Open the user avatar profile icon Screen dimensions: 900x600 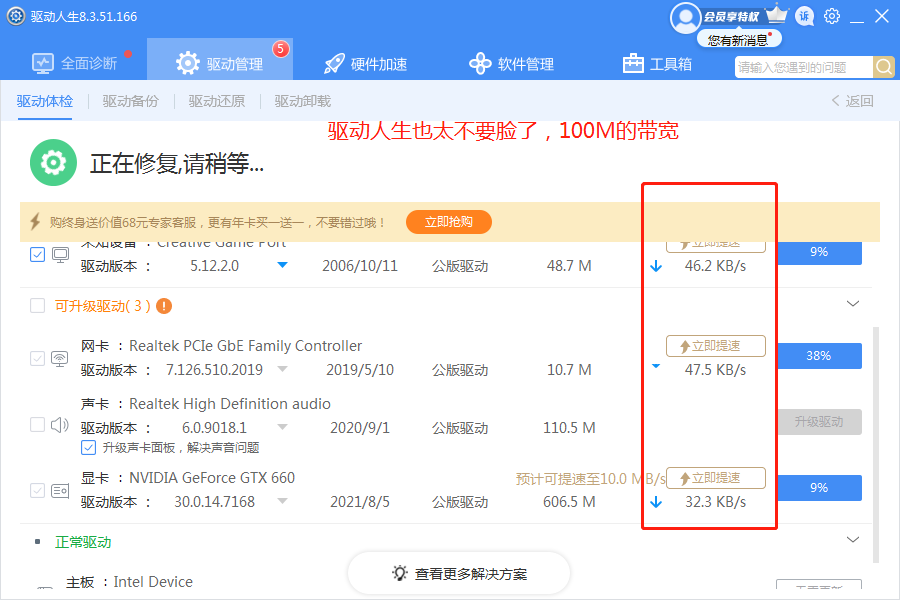(685, 18)
